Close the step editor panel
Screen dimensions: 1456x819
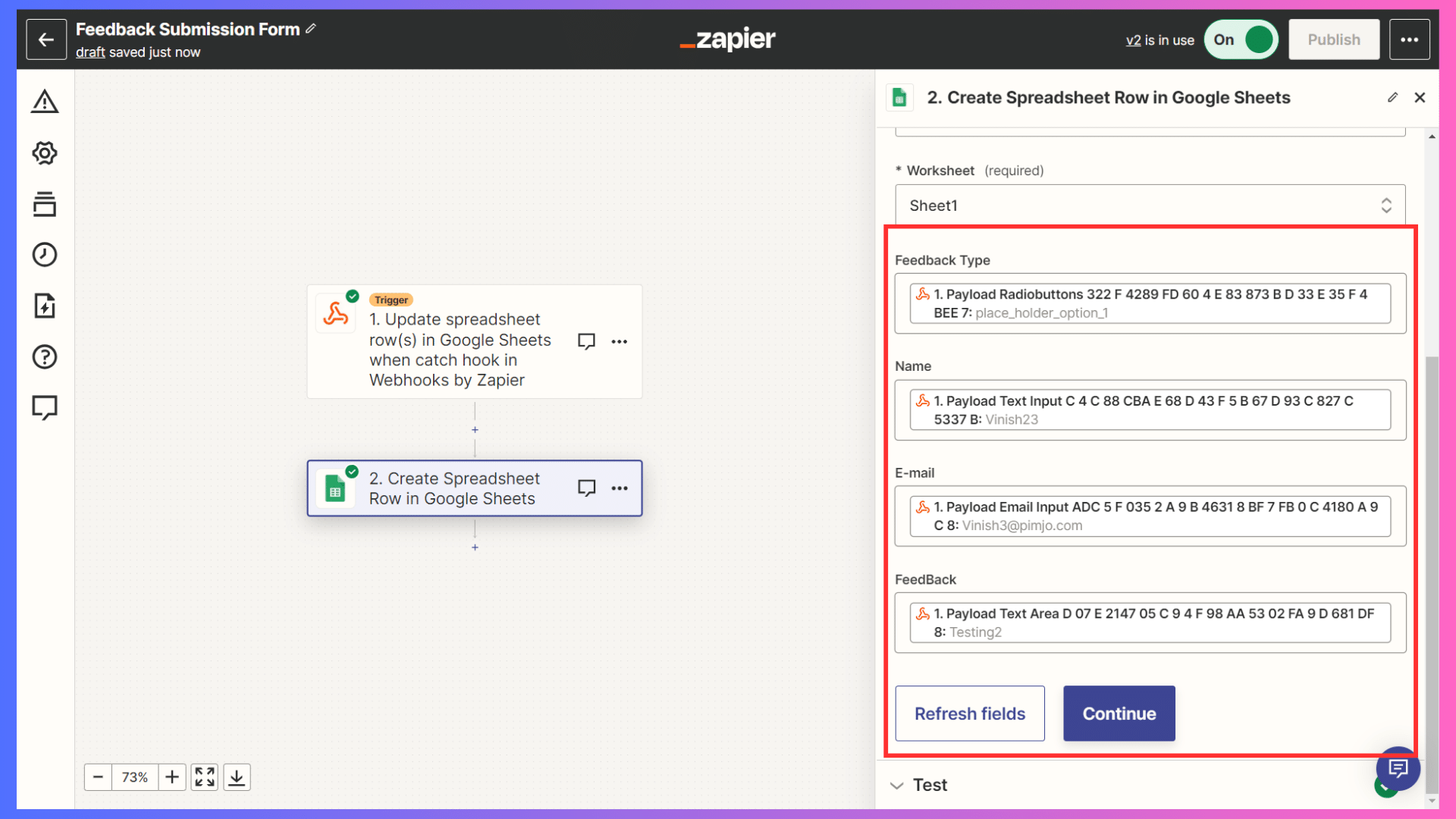coord(1420,97)
